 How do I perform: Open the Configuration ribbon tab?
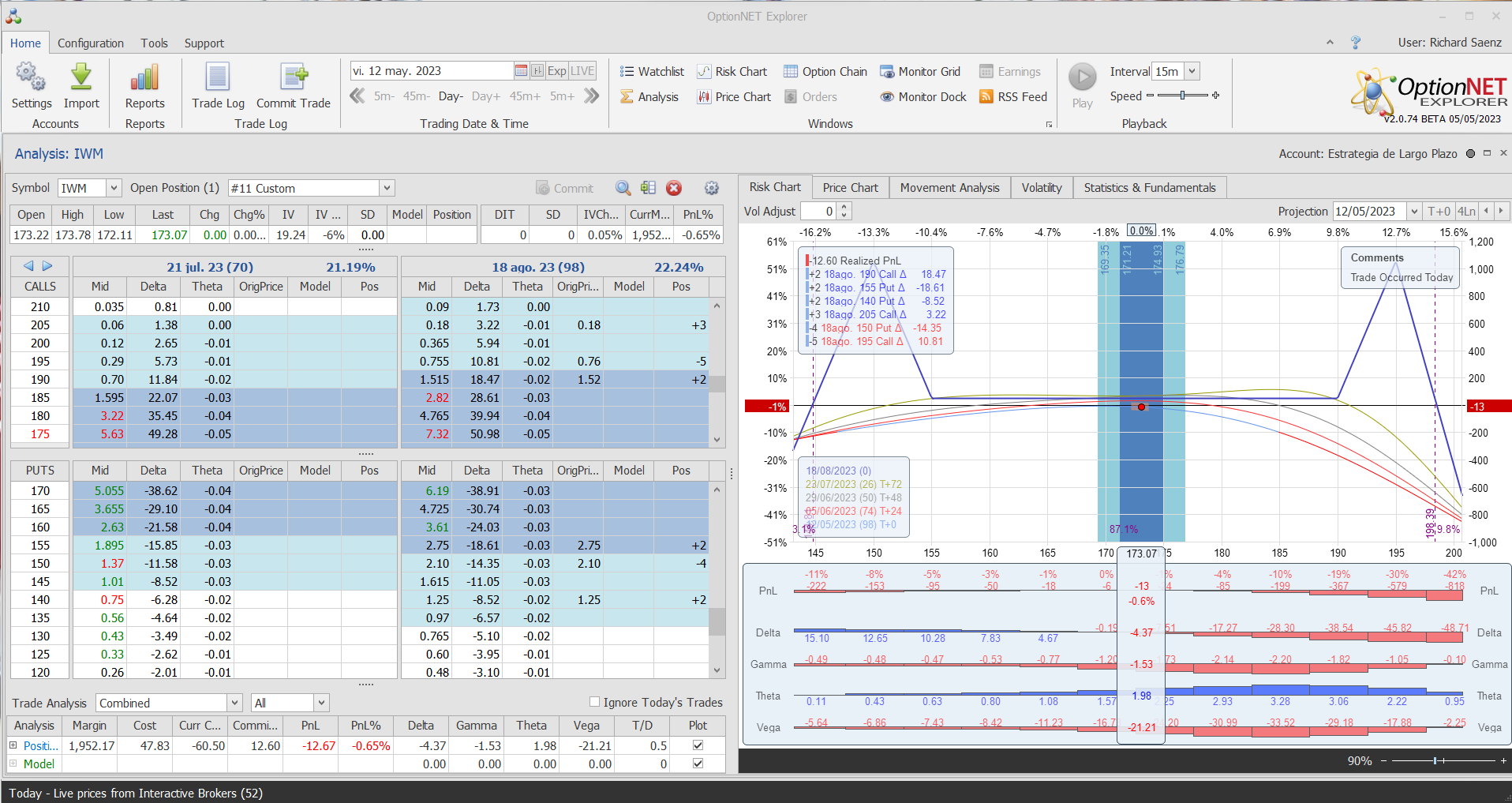point(90,43)
